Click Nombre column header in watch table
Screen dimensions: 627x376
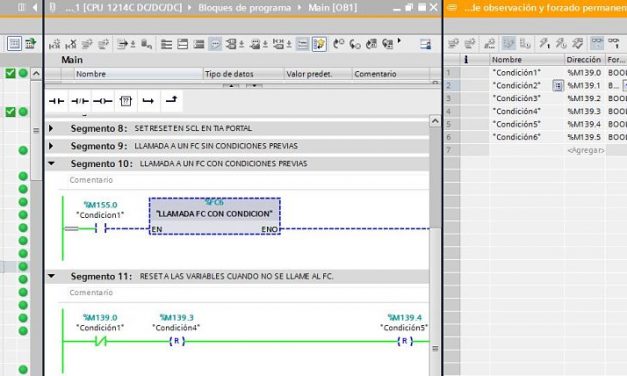click(x=527, y=60)
